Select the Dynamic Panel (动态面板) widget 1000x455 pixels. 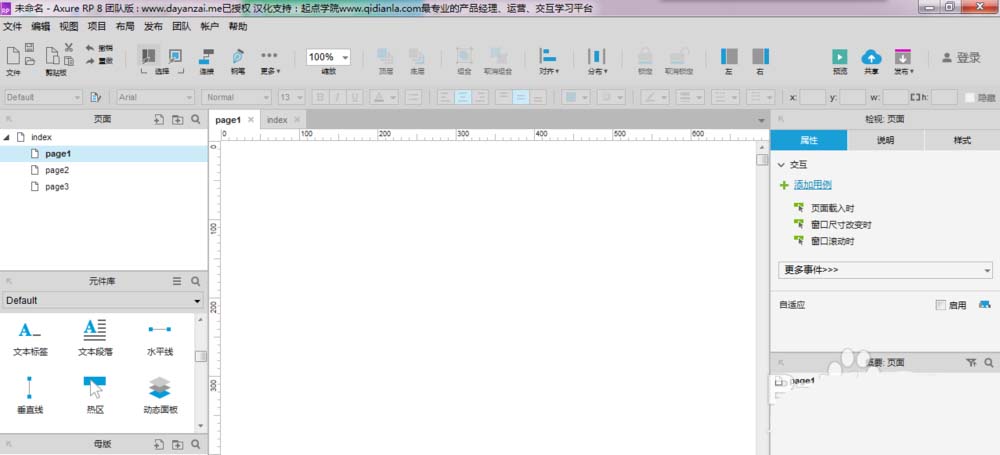click(160, 395)
